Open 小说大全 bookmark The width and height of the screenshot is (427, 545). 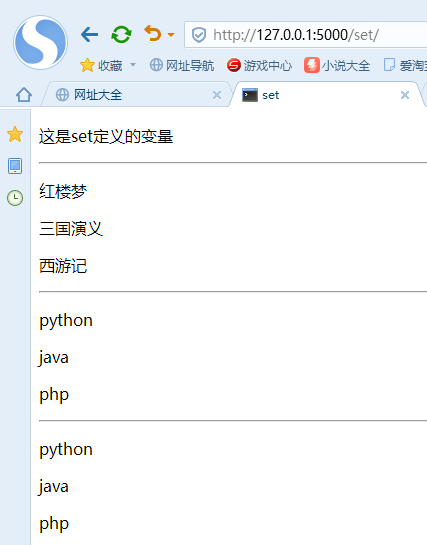point(337,65)
